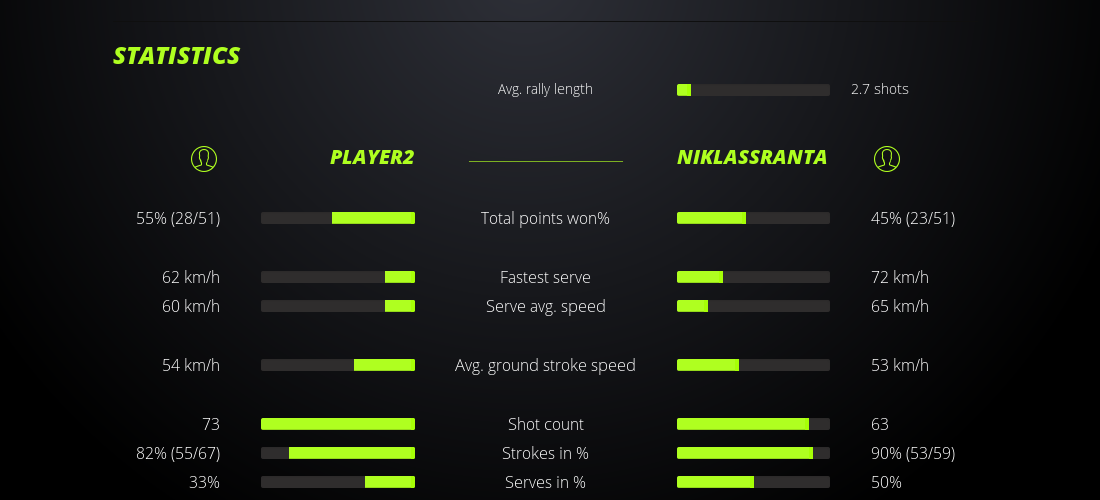
Task: Click NIKLASSRANTA's Avg. ground stroke speed bar
Action: point(753,365)
